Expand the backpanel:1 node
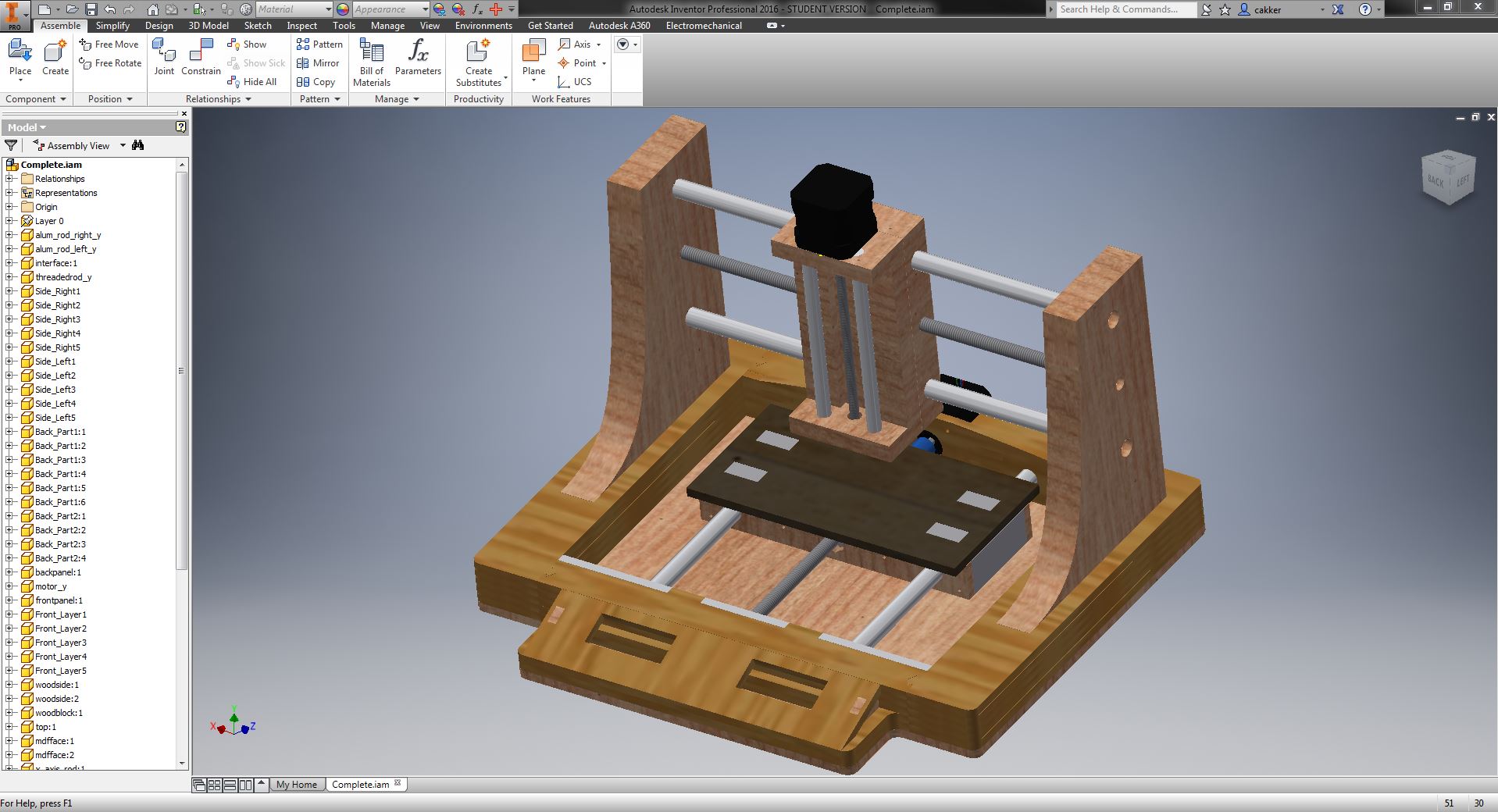 coord(10,572)
